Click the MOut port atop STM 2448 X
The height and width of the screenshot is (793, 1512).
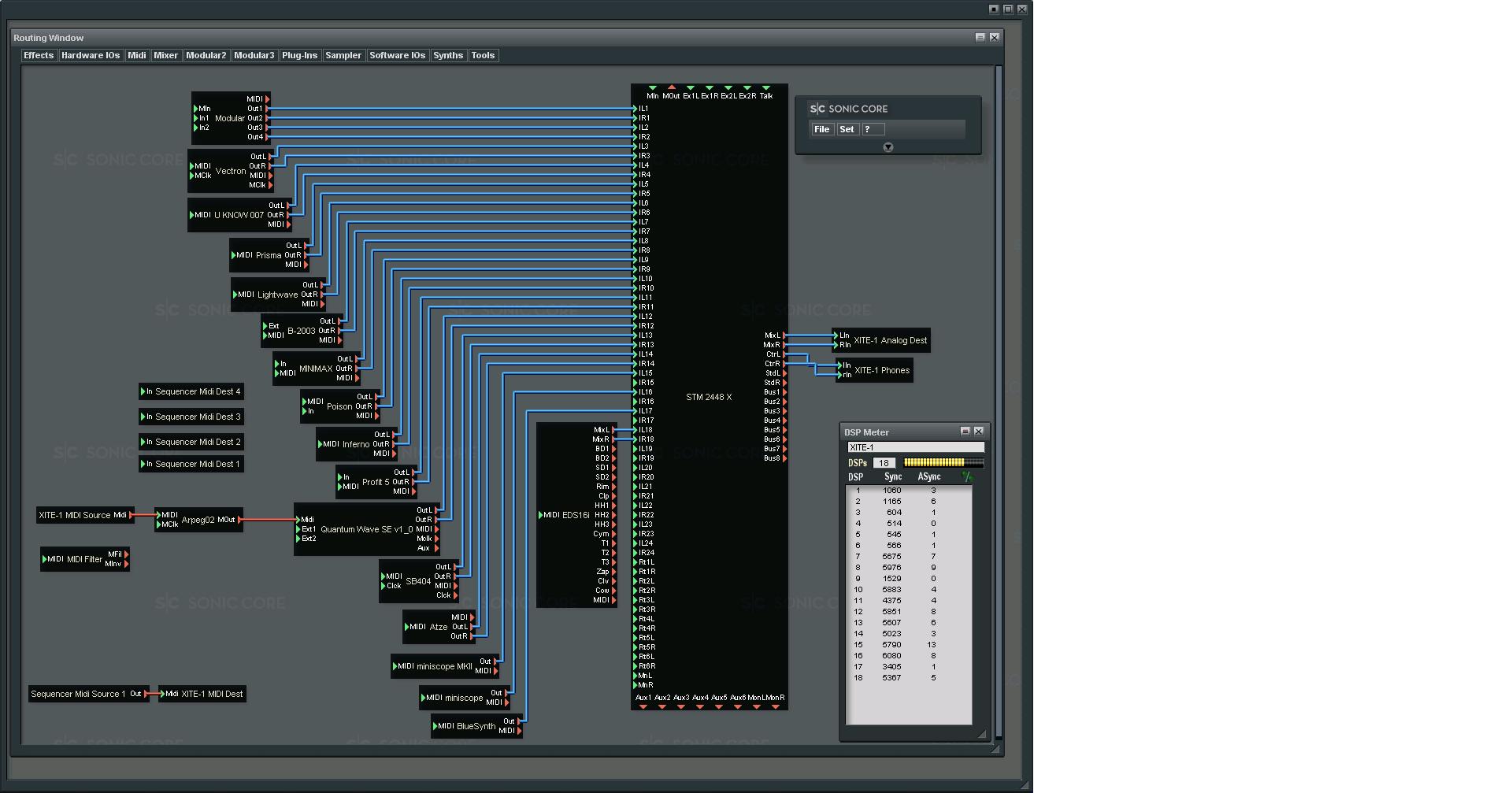point(671,88)
